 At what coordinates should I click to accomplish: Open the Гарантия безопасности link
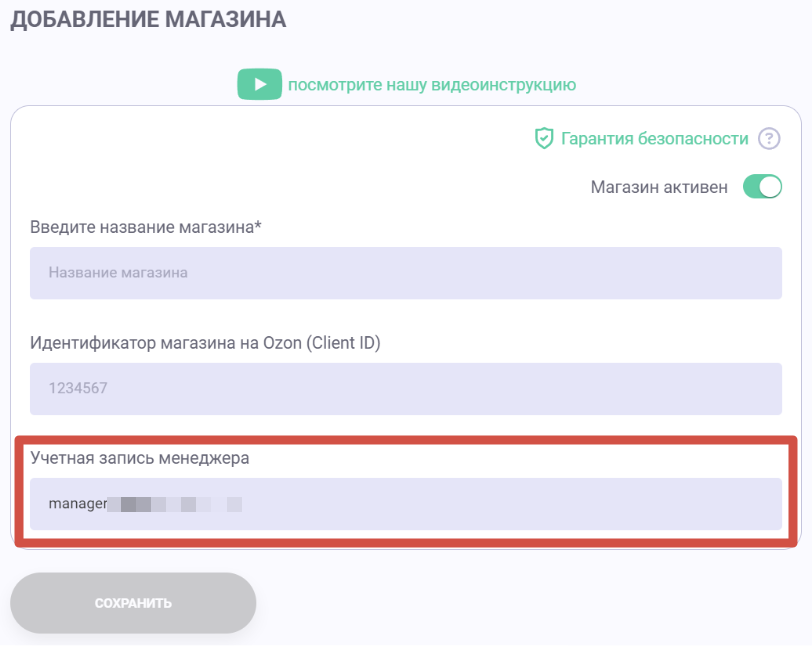pyautogui.click(x=654, y=139)
